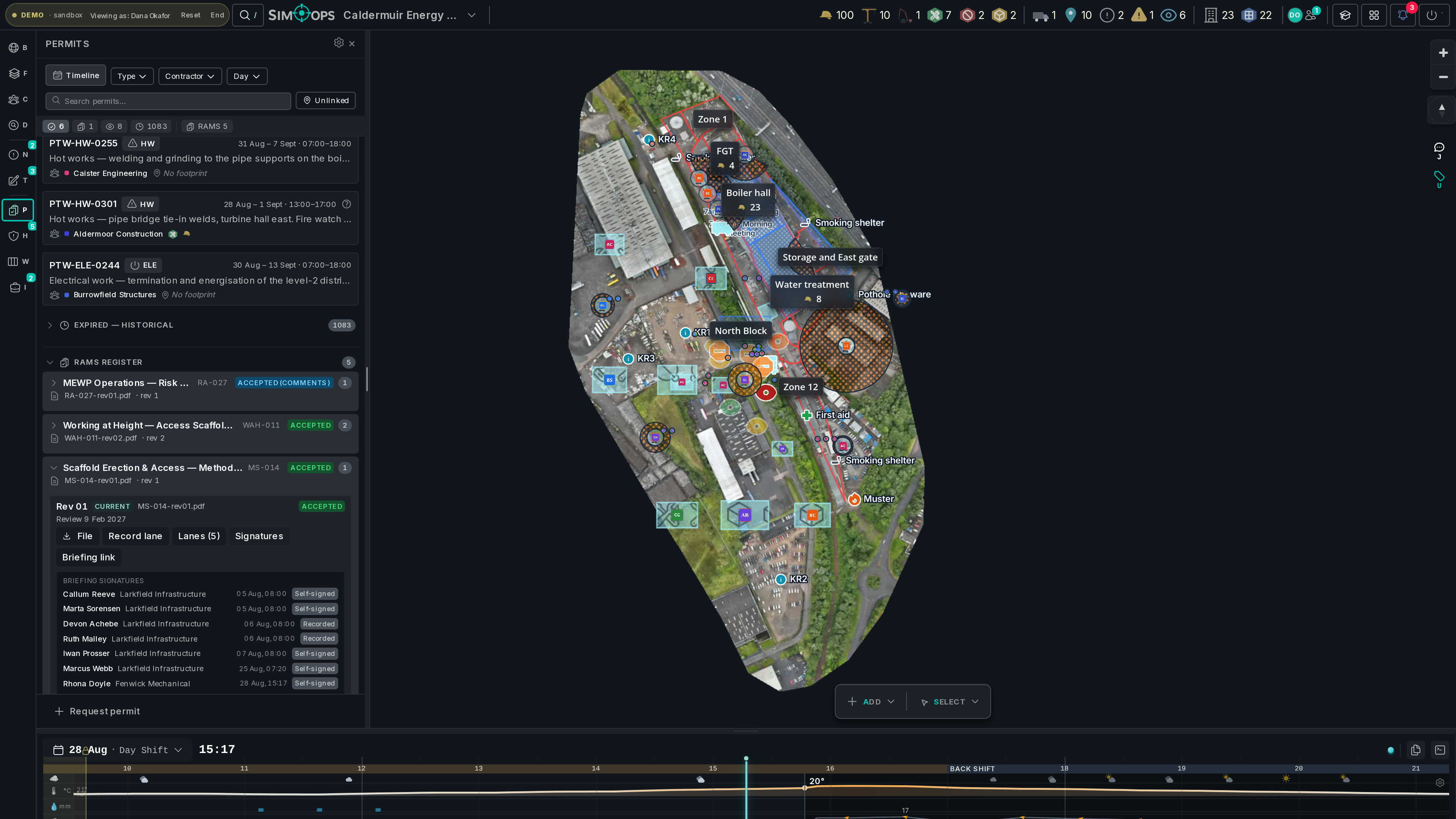Toggle the permits filter chip showing 1
This screenshot has width=1456, height=819.
click(x=85, y=126)
